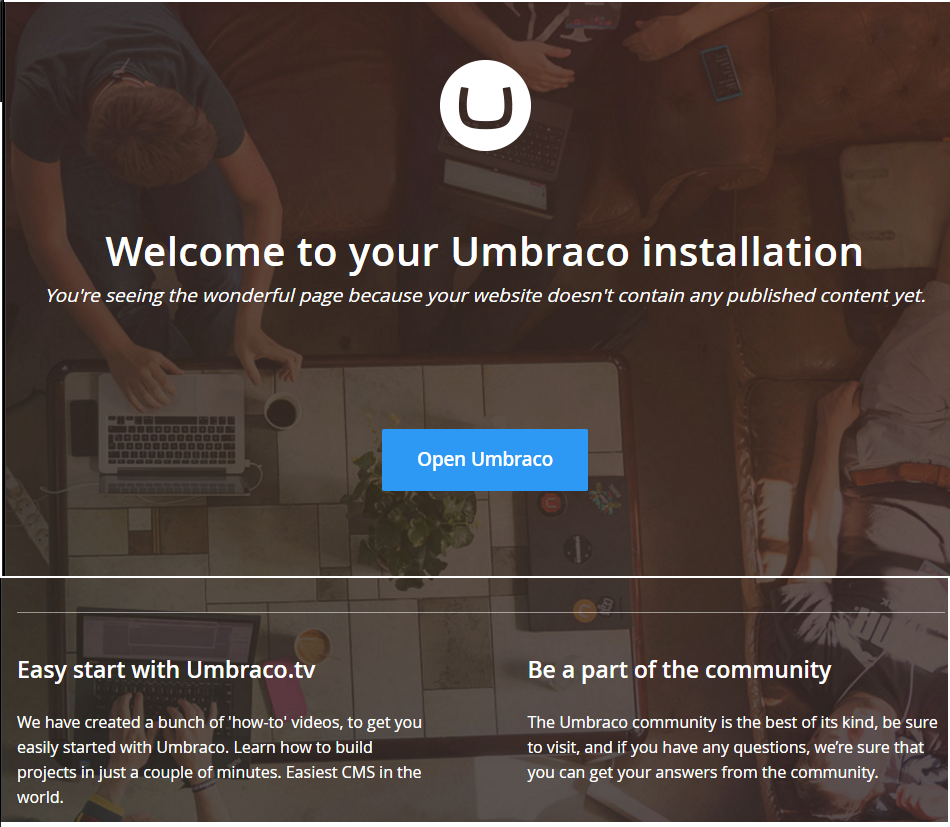Viewport: 950px width, 827px height.
Task: Click the word 'Umbraco.tv' in the left heading
Action: pos(251,670)
